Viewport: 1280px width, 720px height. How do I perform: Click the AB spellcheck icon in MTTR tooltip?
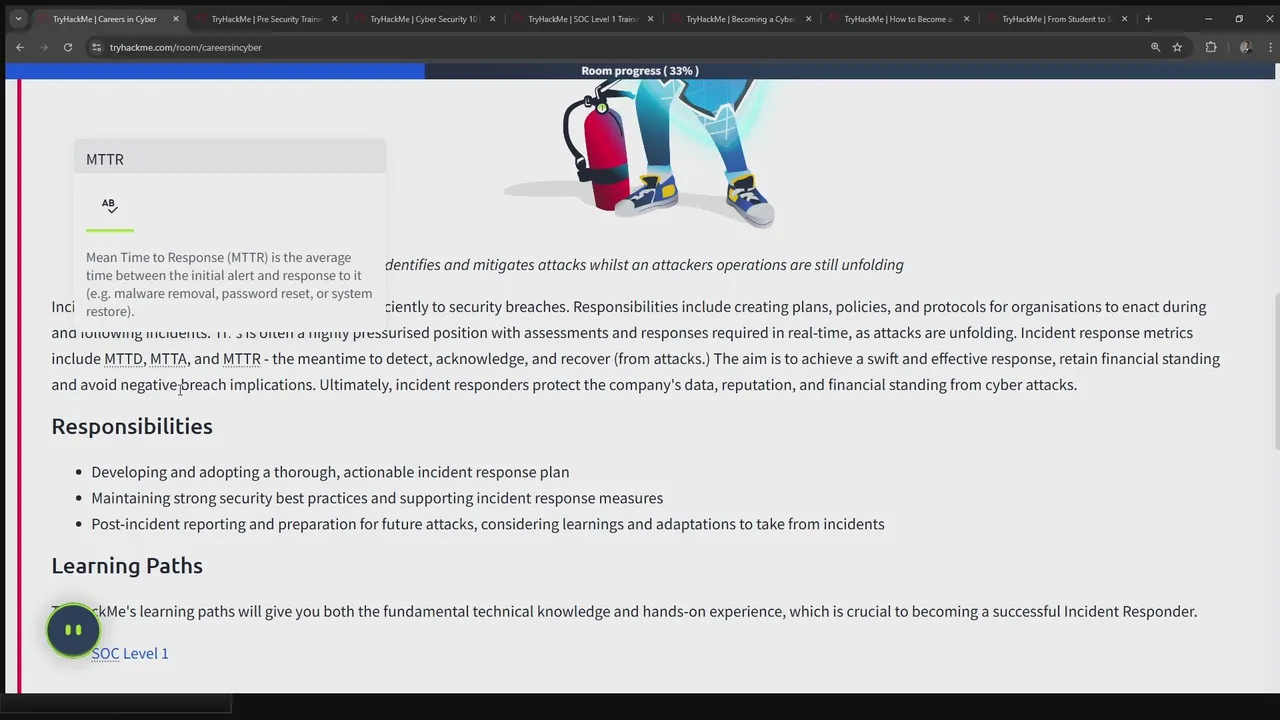point(110,205)
